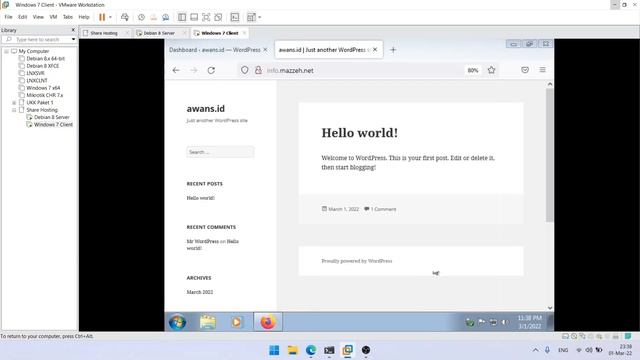Click Send Ctrl+Alt+Del toolbar icon
The height and width of the screenshot is (360, 640).
tap(125, 17)
